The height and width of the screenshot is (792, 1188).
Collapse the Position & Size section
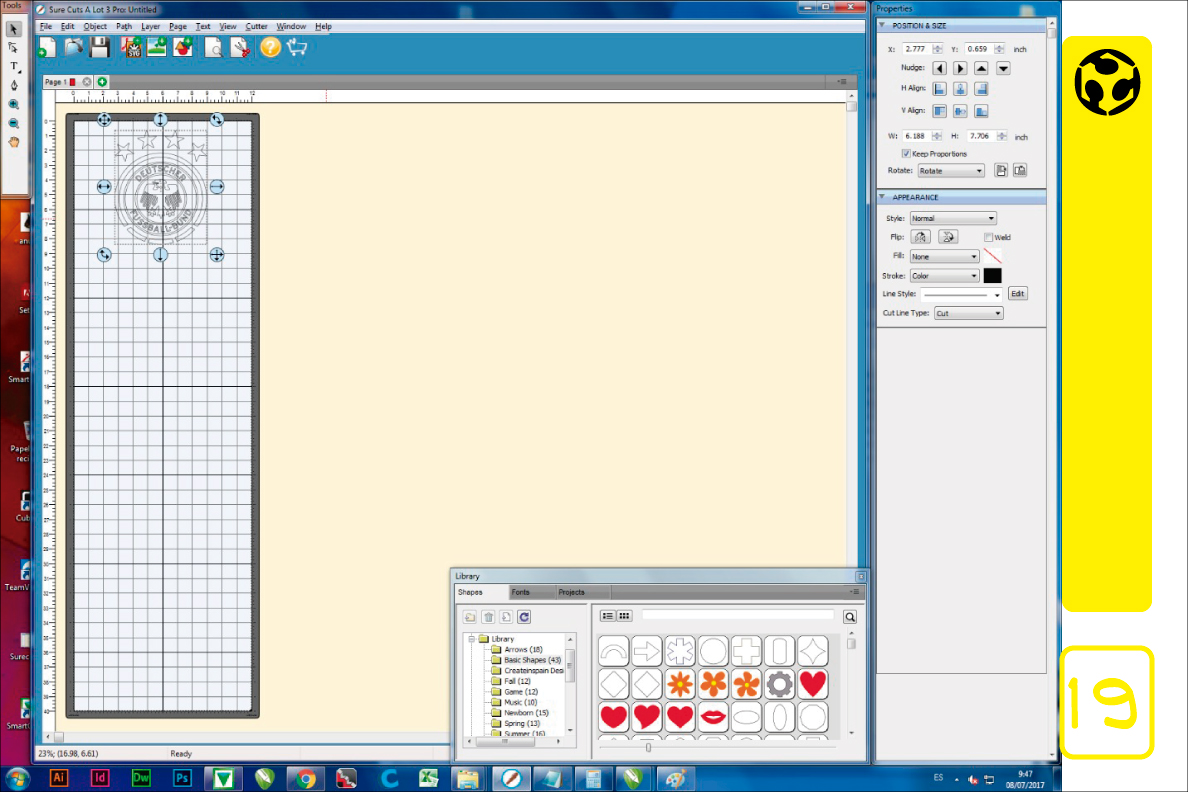(x=882, y=26)
